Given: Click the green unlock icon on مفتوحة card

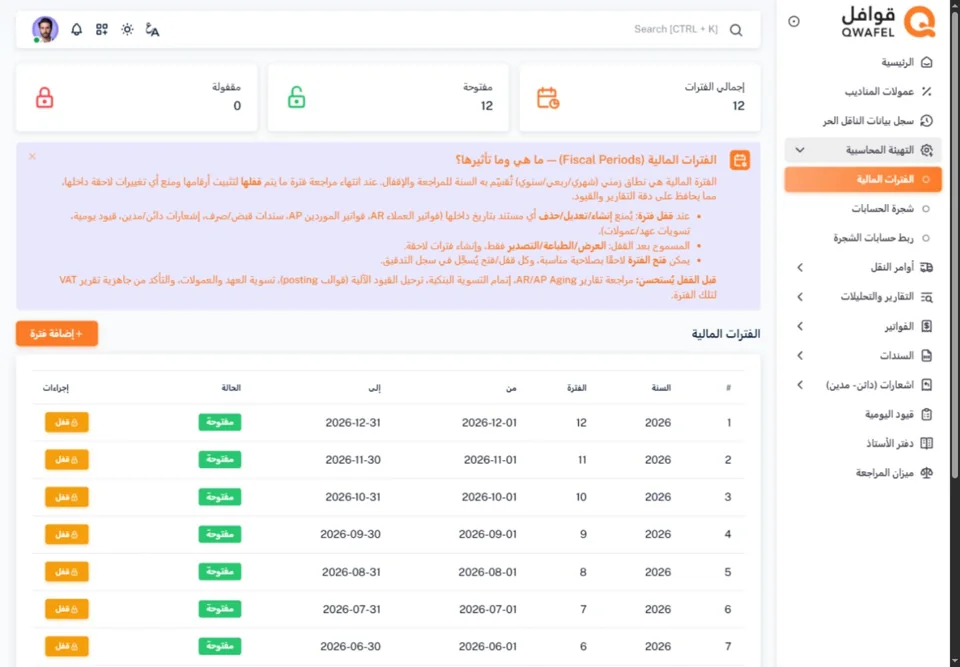Looking at the screenshot, I should coord(296,98).
